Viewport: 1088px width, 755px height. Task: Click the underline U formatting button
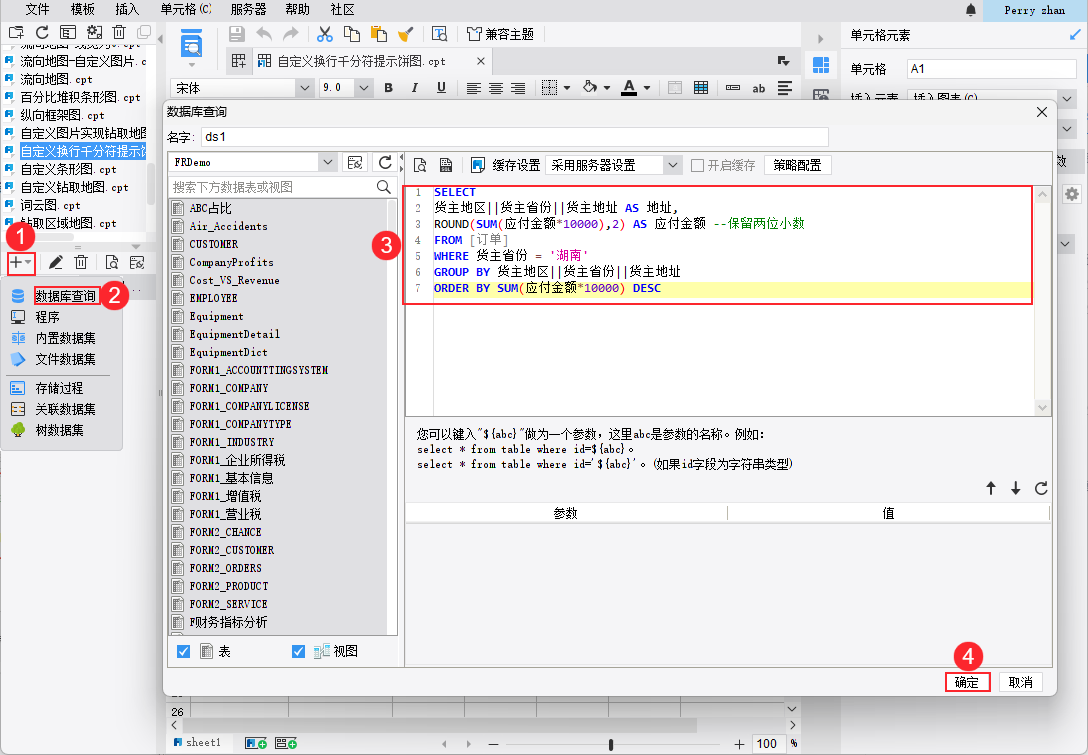(441, 88)
